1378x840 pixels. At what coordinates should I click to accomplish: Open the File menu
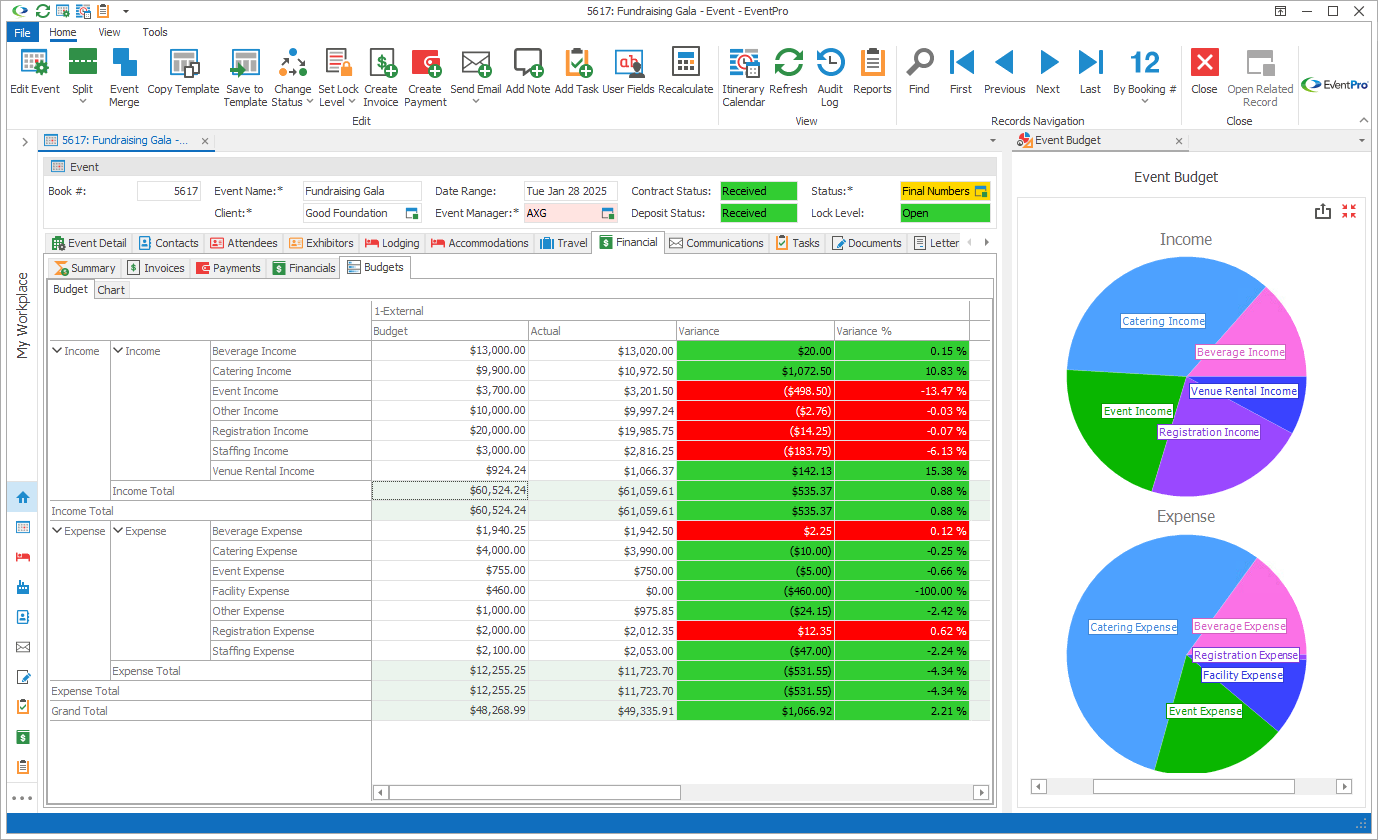pos(23,32)
